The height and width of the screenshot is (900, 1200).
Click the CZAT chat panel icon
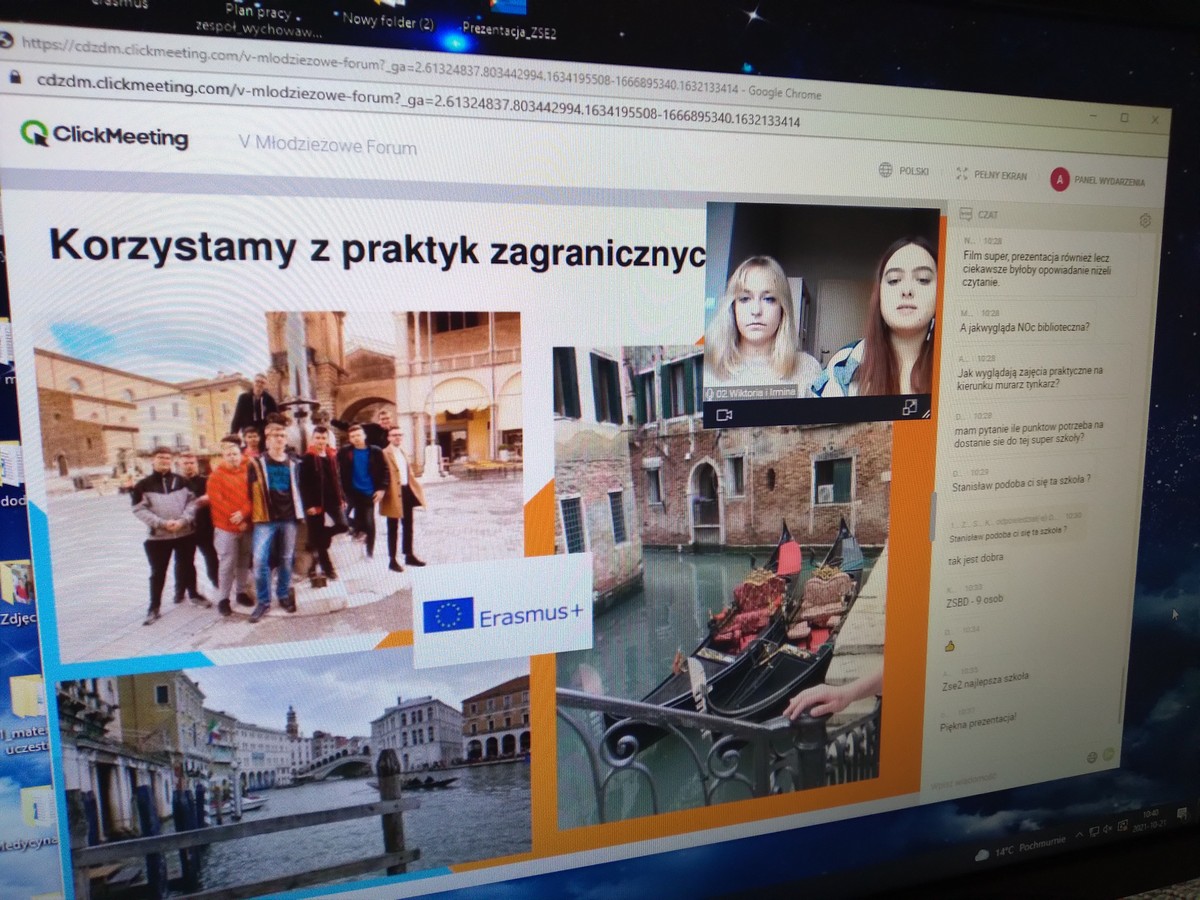click(x=966, y=214)
